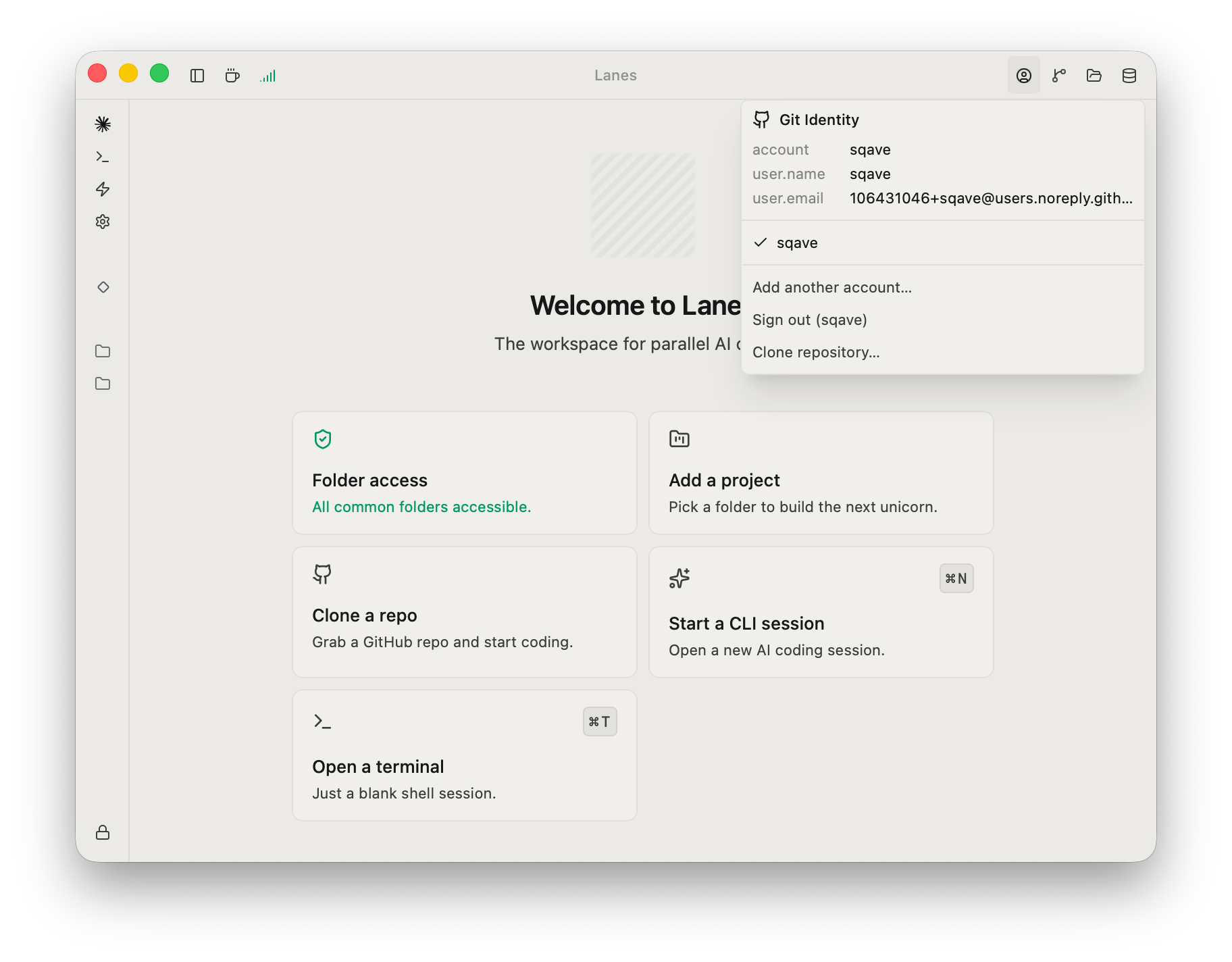Click the lock icon at sidebar bottom

tap(103, 832)
